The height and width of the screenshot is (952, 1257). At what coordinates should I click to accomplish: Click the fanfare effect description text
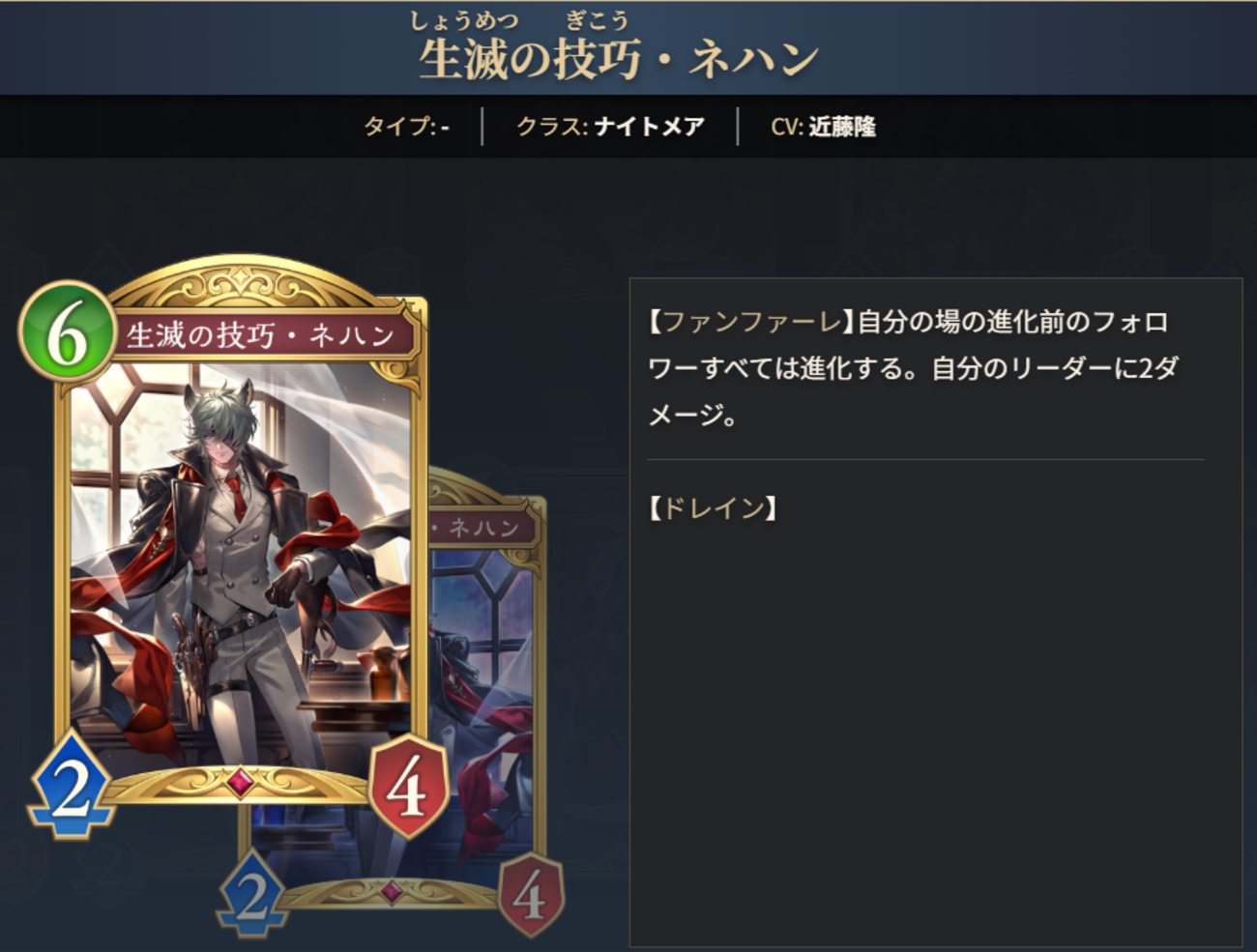pyautogui.click(x=913, y=368)
